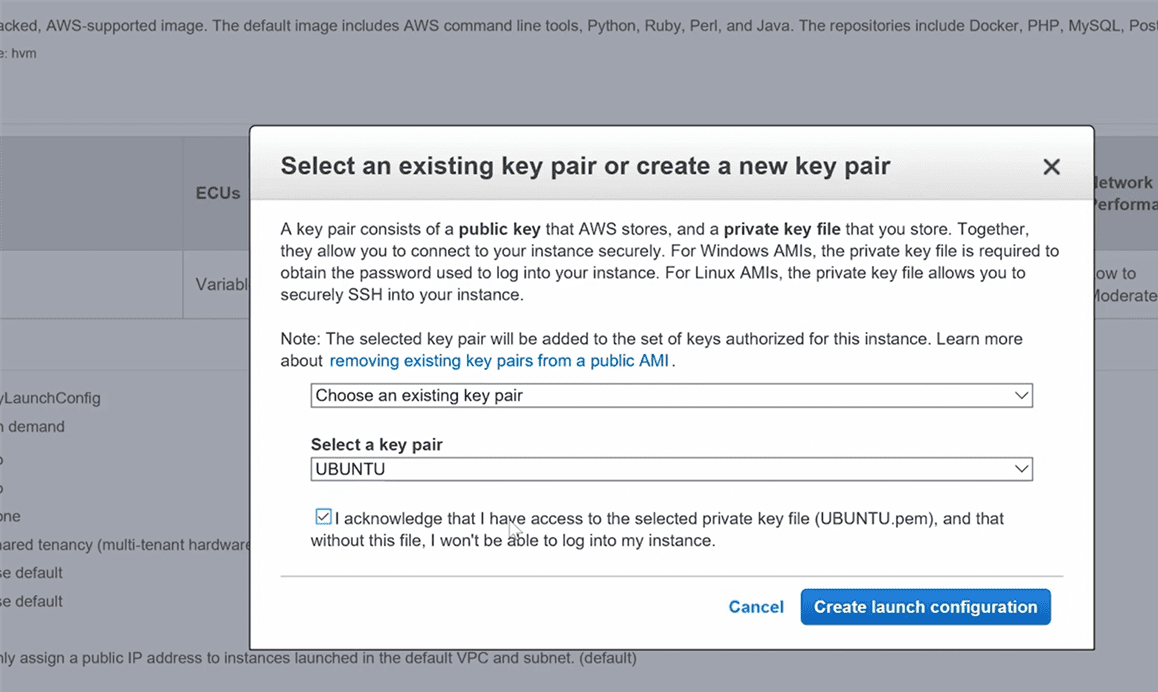
Task: Click the Network Performance column header
Action: click(1122, 193)
